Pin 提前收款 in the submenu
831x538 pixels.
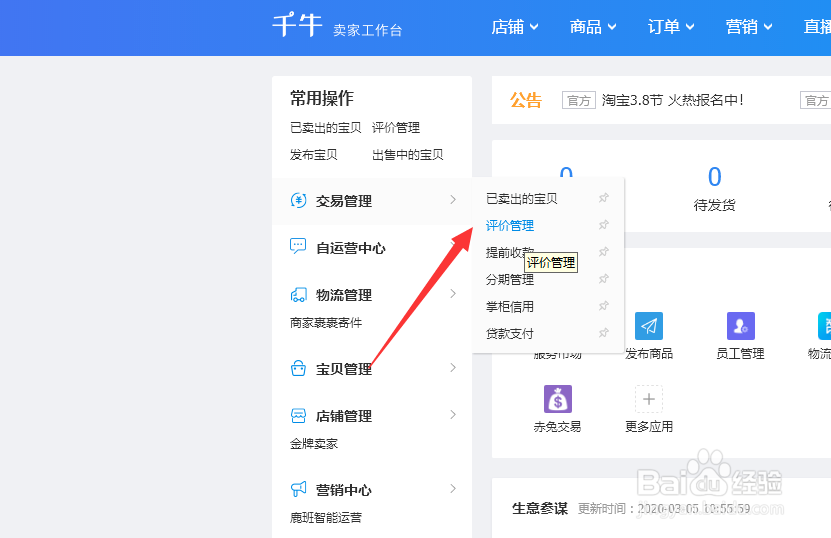[604, 252]
